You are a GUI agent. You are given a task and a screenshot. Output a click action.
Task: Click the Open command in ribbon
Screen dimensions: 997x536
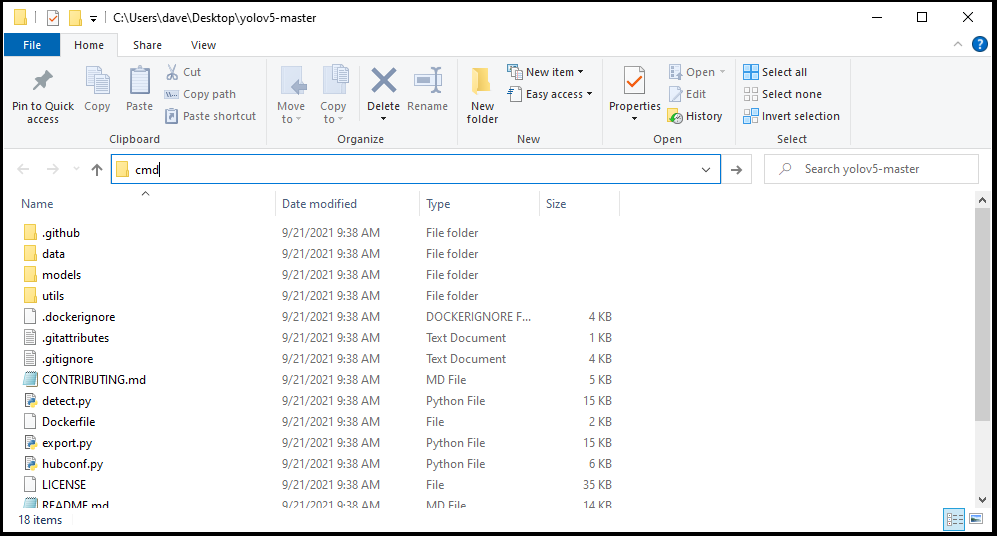(697, 72)
